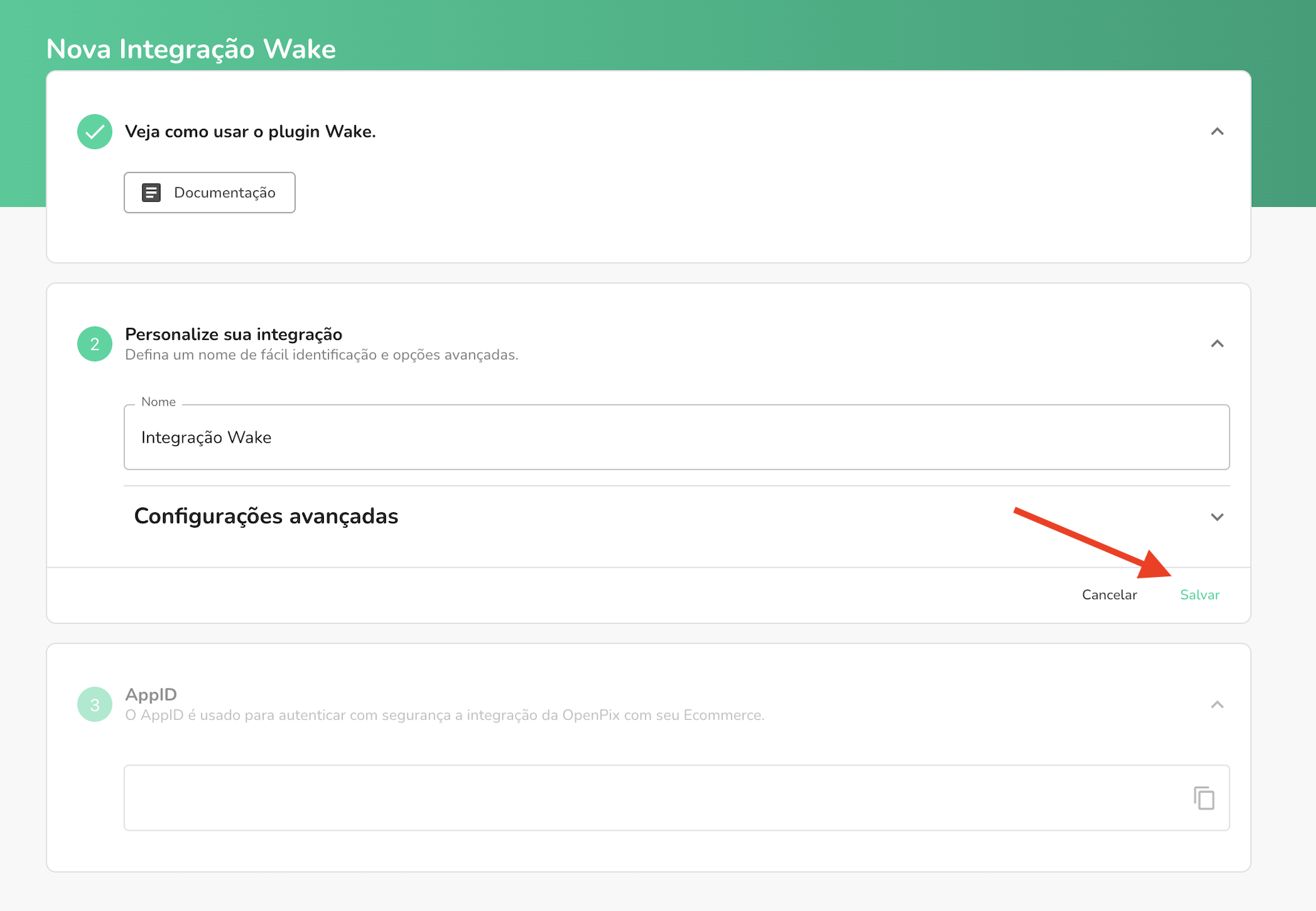The height and width of the screenshot is (911, 1316).
Task: Click the 'Personalize sua integração' title
Action: coord(233,334)
